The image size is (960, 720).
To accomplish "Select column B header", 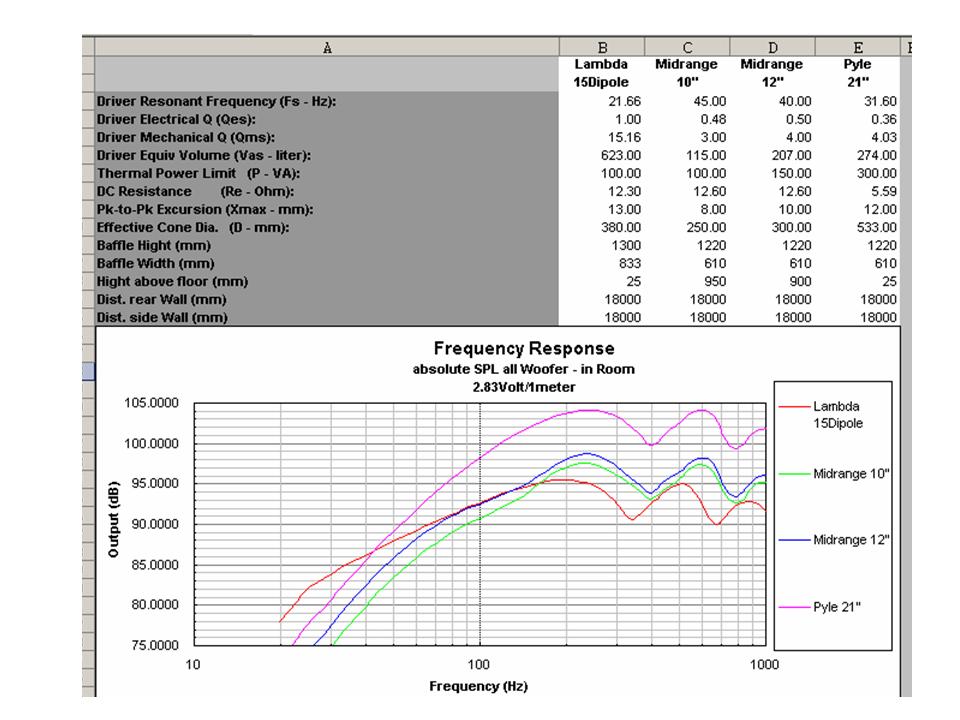I will 602,48.
